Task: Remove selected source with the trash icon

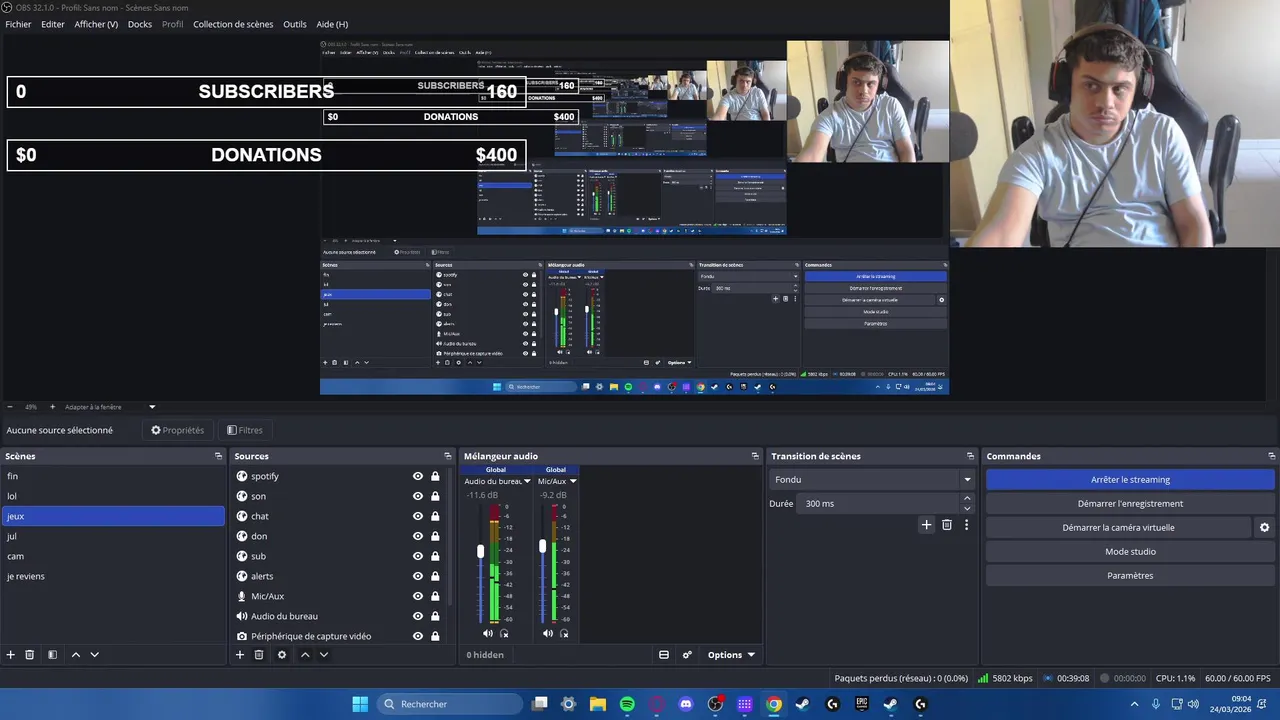Action: (x=259, y=655)
